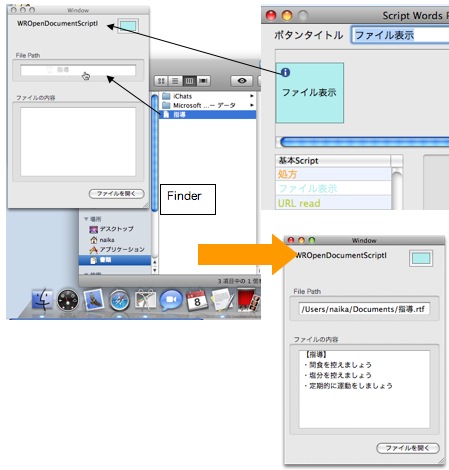Collapse the 場所 sidebar section
This screenshot has width=449, height=470.
(86, 219)
